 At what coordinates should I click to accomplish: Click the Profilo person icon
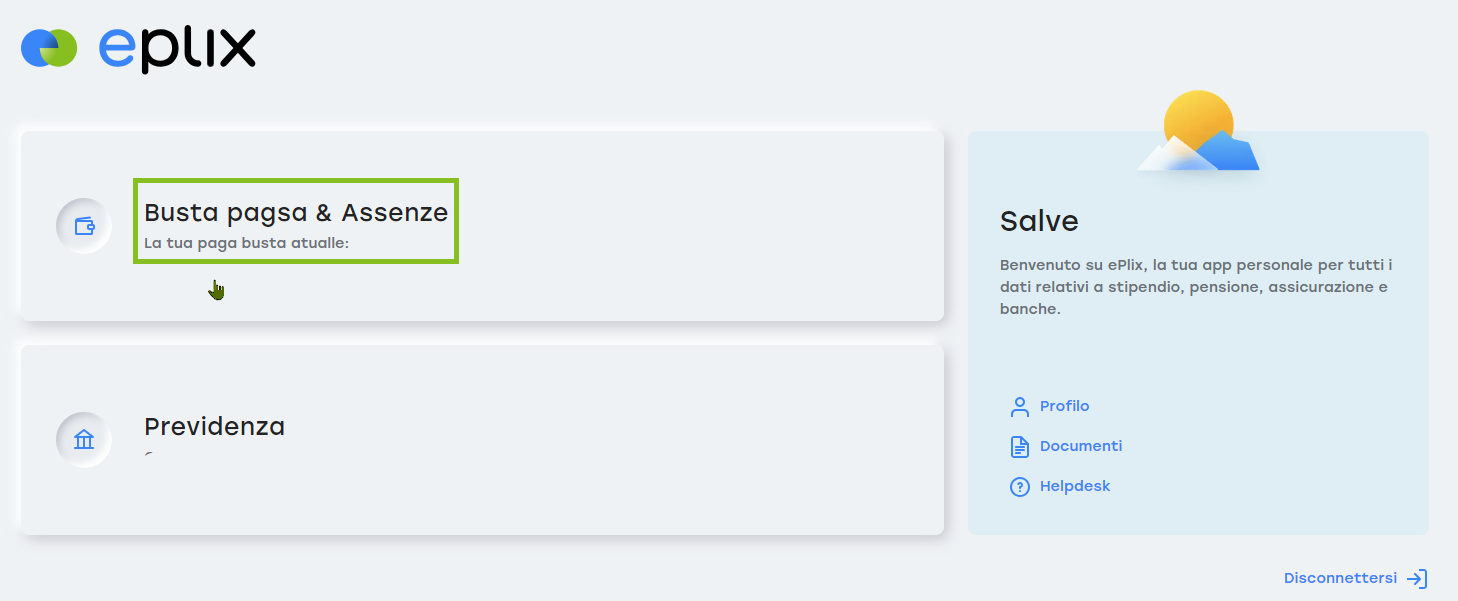[1019, 407]
